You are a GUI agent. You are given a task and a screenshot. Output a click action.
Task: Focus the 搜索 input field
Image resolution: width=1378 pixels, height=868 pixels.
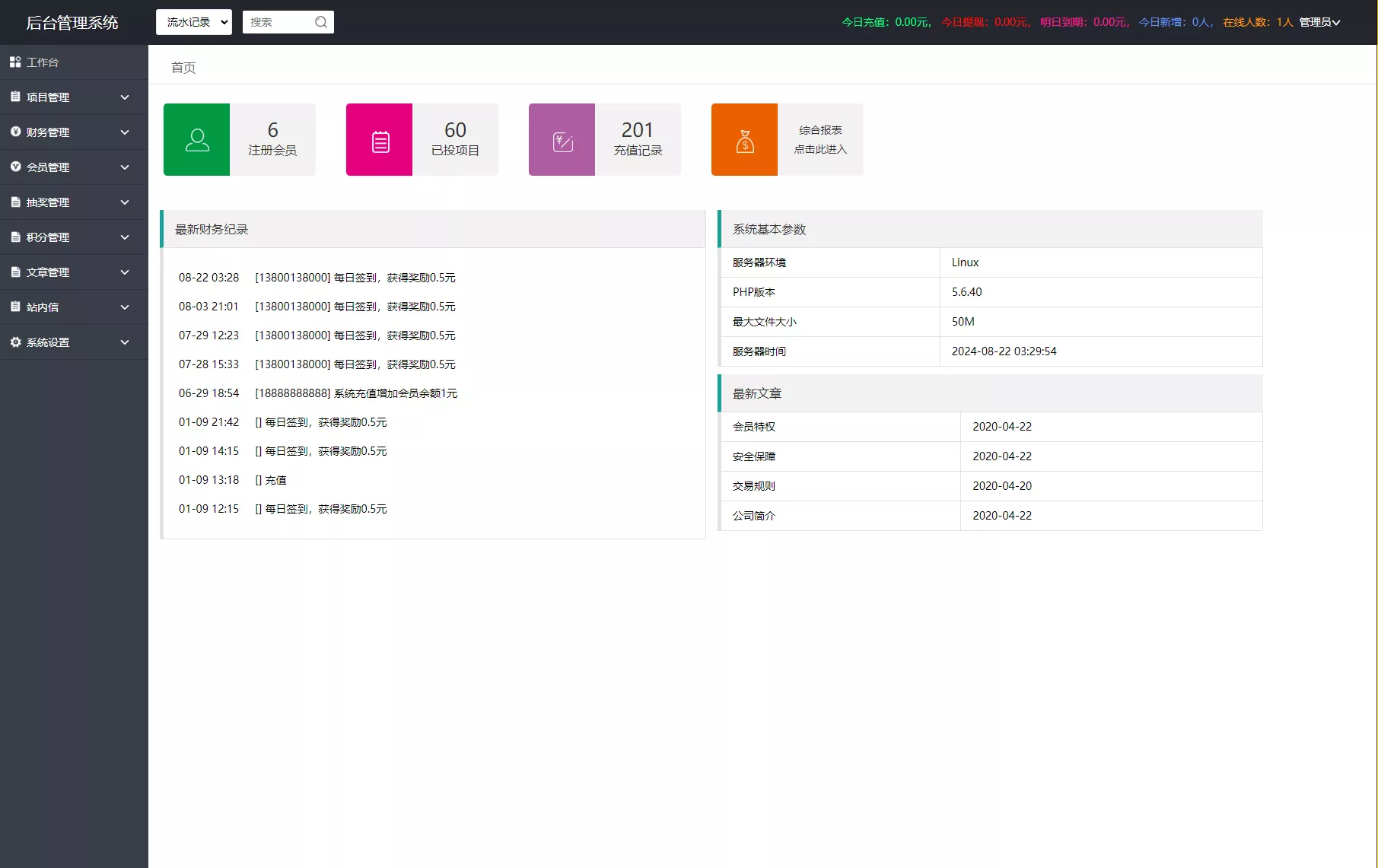point(278,22)
